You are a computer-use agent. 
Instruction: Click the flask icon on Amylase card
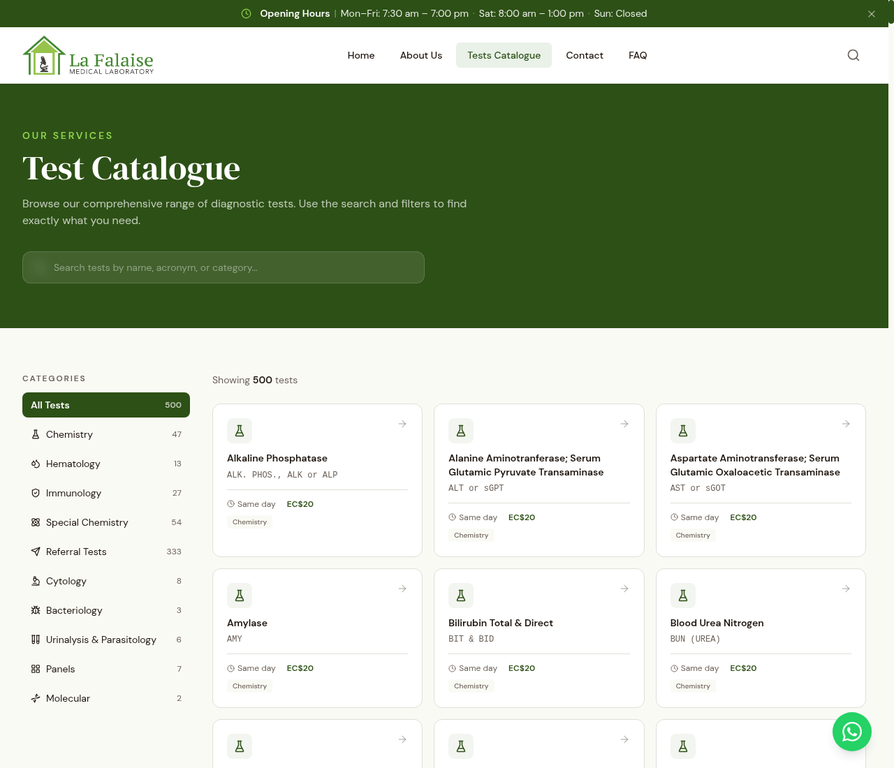239,594
